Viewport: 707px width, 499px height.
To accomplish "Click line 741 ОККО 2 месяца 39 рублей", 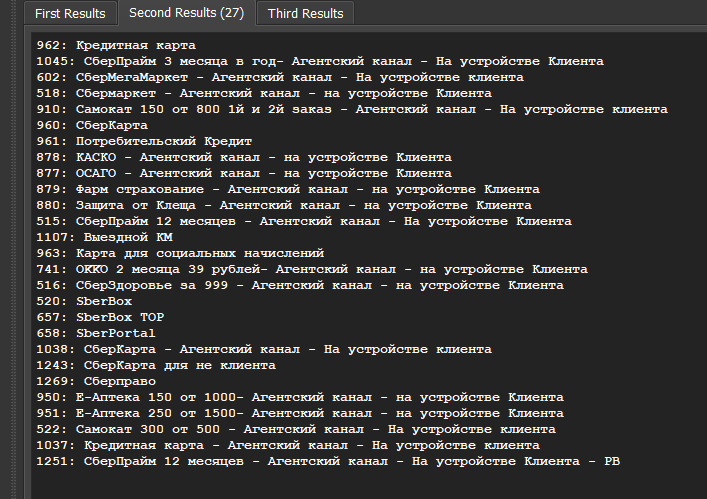I will (x=312, y=269).
